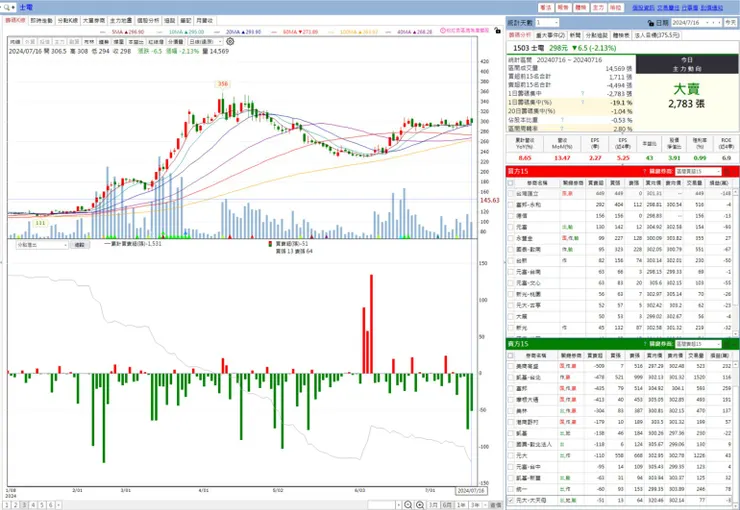Open the 分點追蹤 tab
The image size is (740, 510).
click(x=597, y=35)
